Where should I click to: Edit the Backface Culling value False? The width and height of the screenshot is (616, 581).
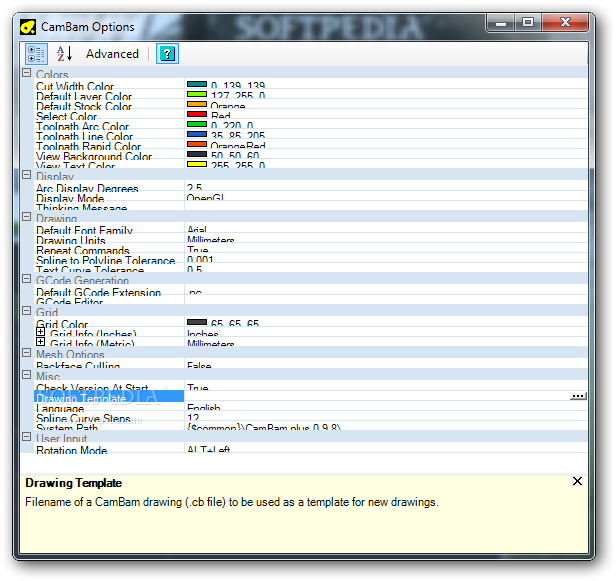coord(386,363)
